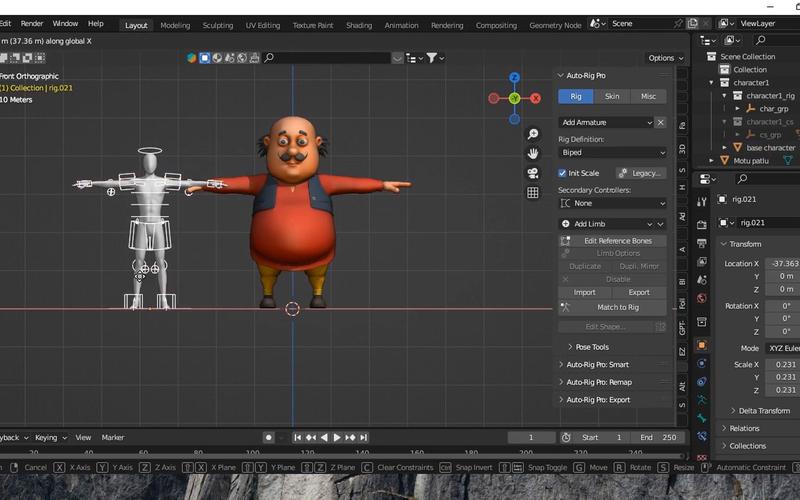Screen dimensions: 800x500
Task: Click the viewport zoom magnifier icon
Action: tap(533, 134)
